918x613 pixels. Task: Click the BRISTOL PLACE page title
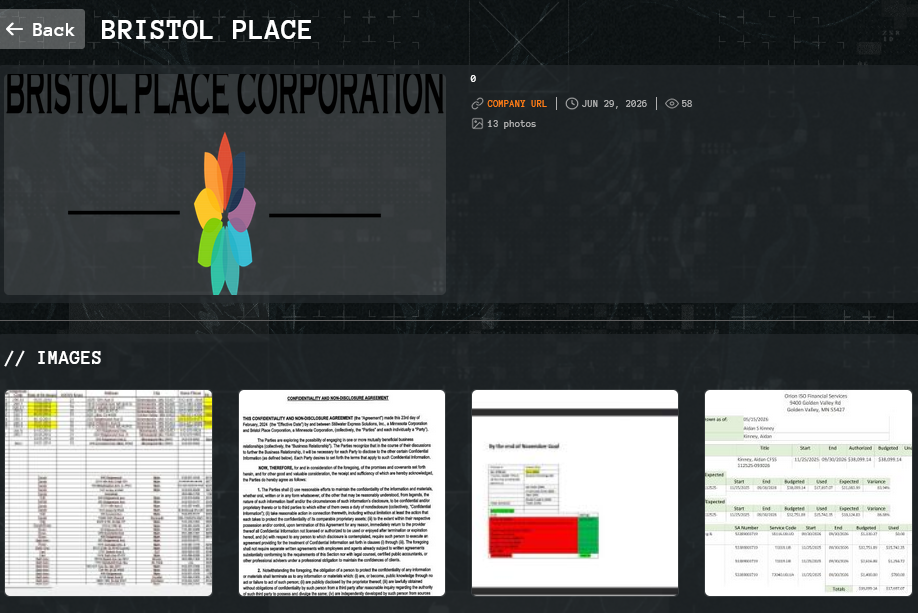(x=206, y=30)
